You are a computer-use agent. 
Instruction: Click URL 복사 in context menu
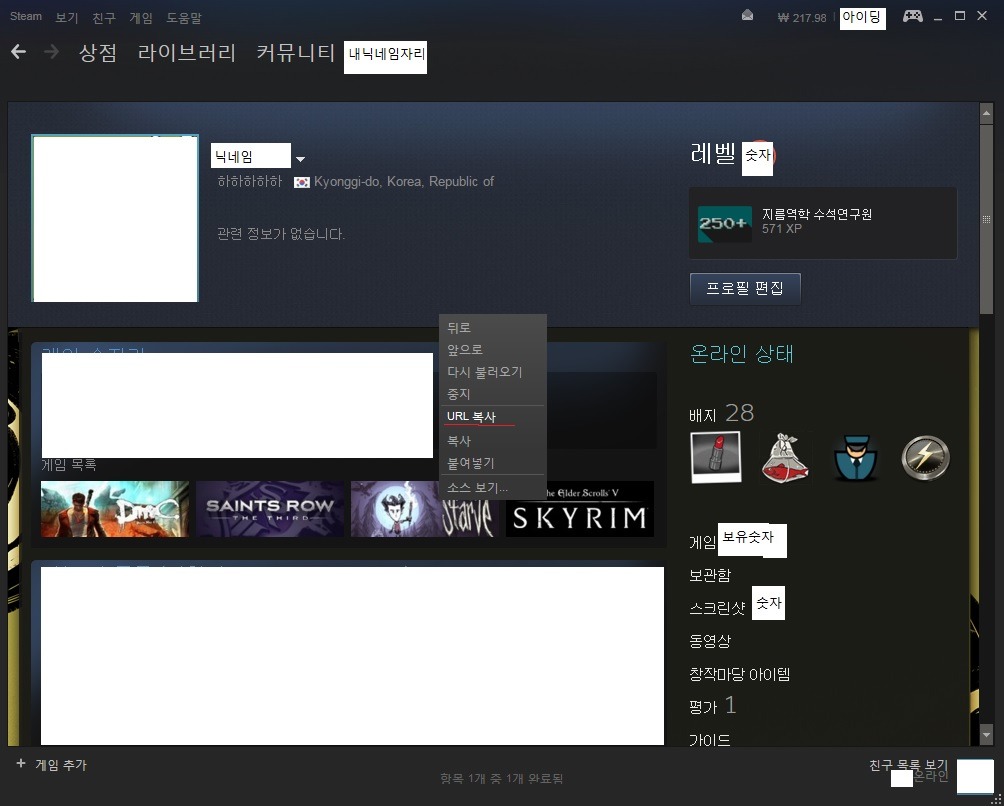(x=492, y=417)
